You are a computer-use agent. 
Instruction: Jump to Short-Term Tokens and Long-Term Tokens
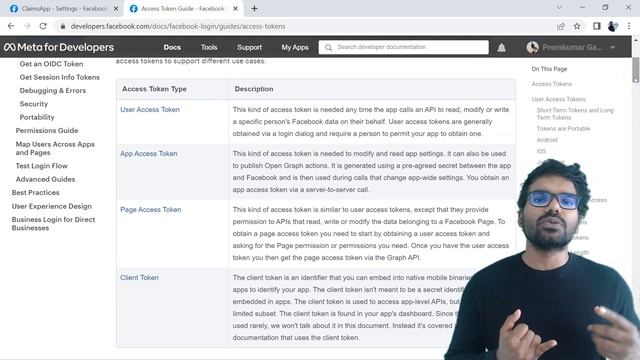(x=576, y=114)
